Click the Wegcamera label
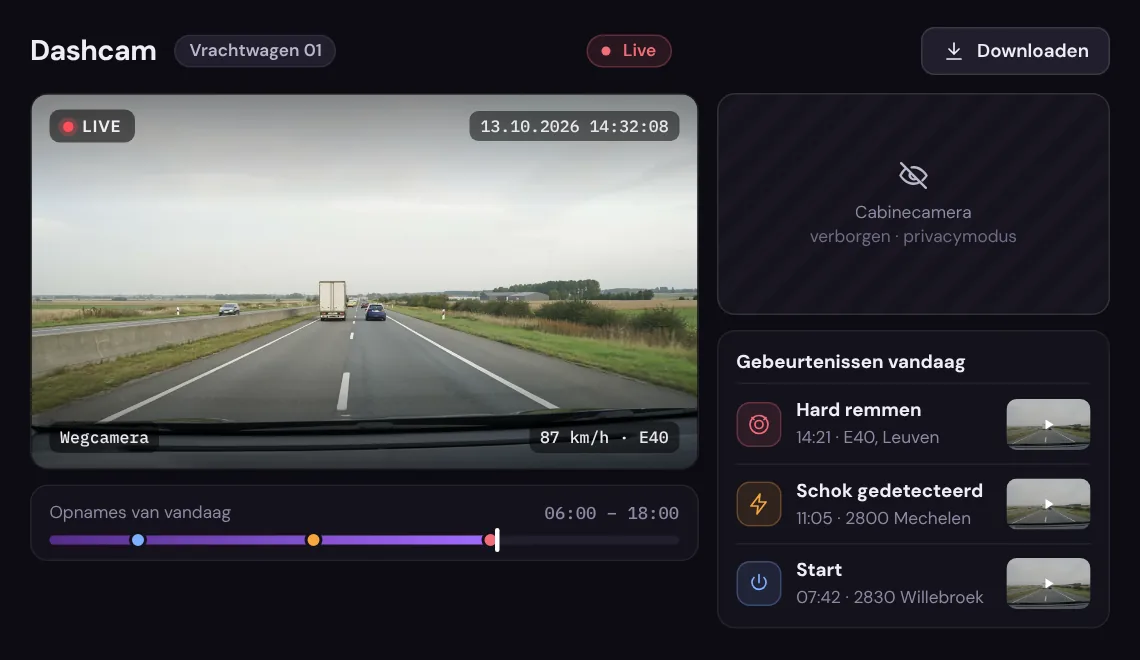Image resolution: width=1140 pixels, height=660 pixels. pyautogui.click(x=104, y=438)
